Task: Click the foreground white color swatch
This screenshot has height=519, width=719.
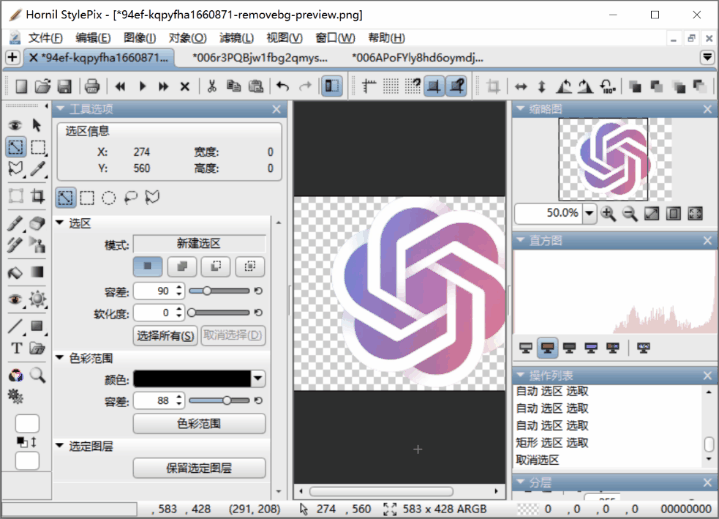Action: pyautogui.click(x=27, y=424)
